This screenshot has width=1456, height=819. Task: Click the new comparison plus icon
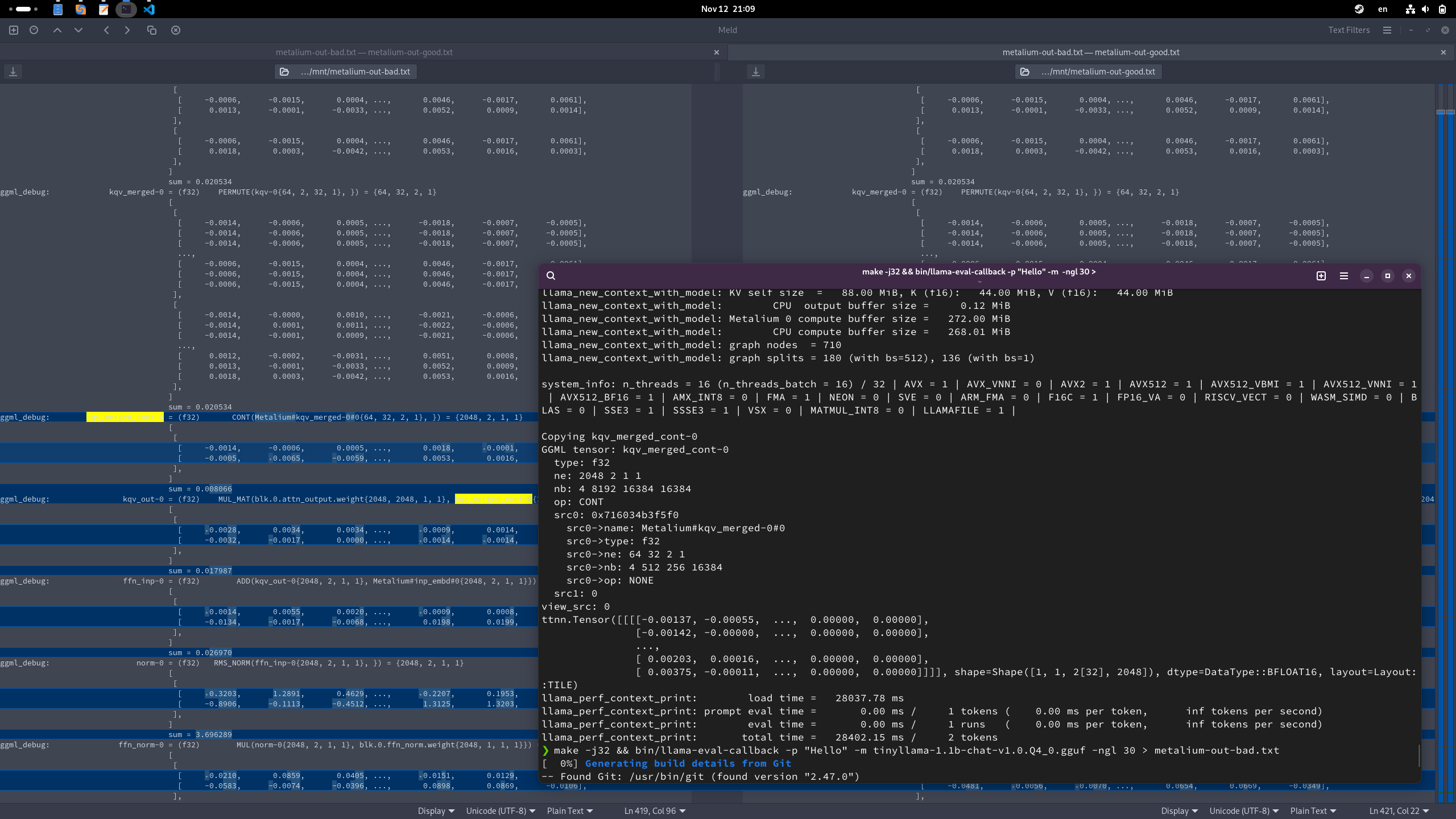[14, 30]
